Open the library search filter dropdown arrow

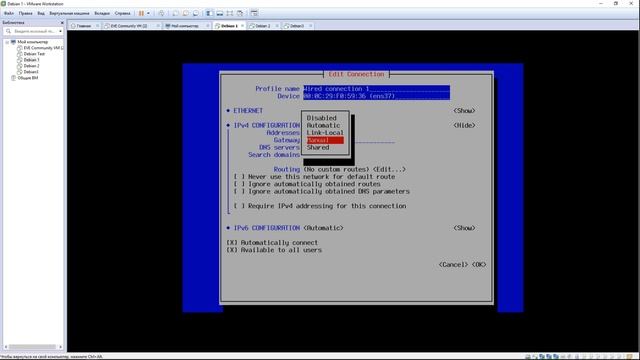pos(60,31)
